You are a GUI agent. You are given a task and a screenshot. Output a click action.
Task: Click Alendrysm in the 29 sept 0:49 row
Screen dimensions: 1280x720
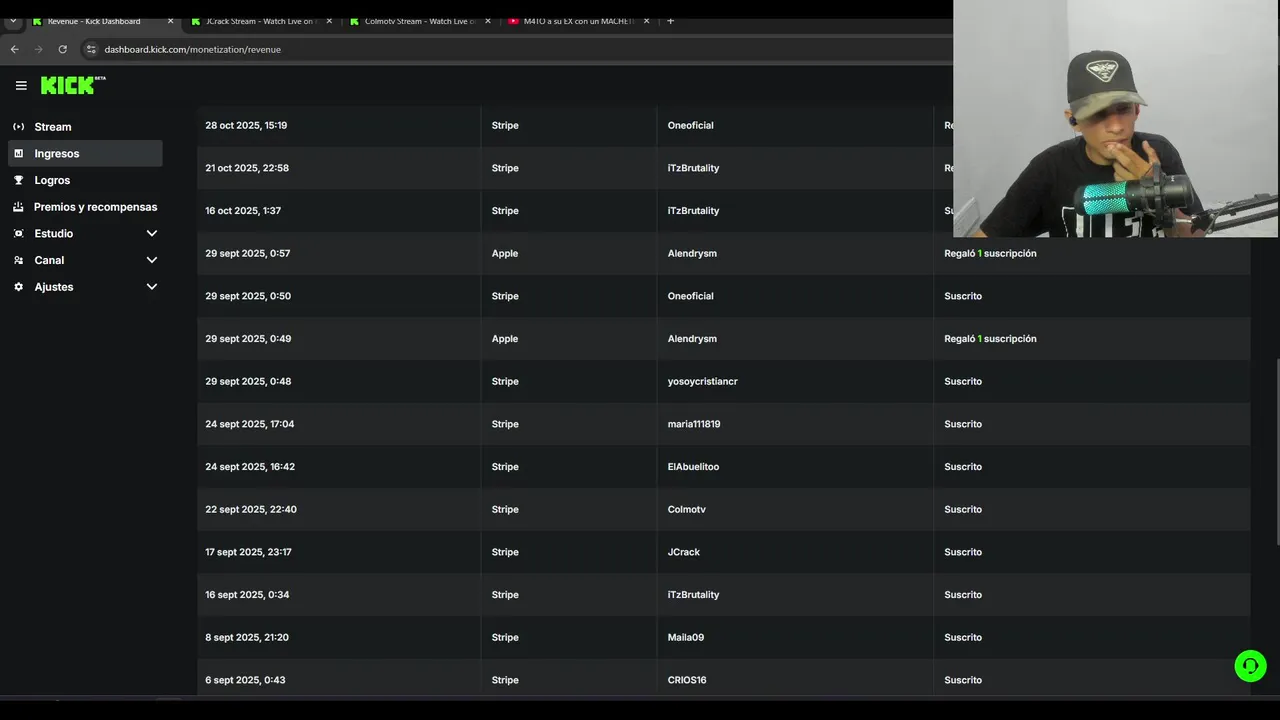pyautogui.click(x=692, y=339)
